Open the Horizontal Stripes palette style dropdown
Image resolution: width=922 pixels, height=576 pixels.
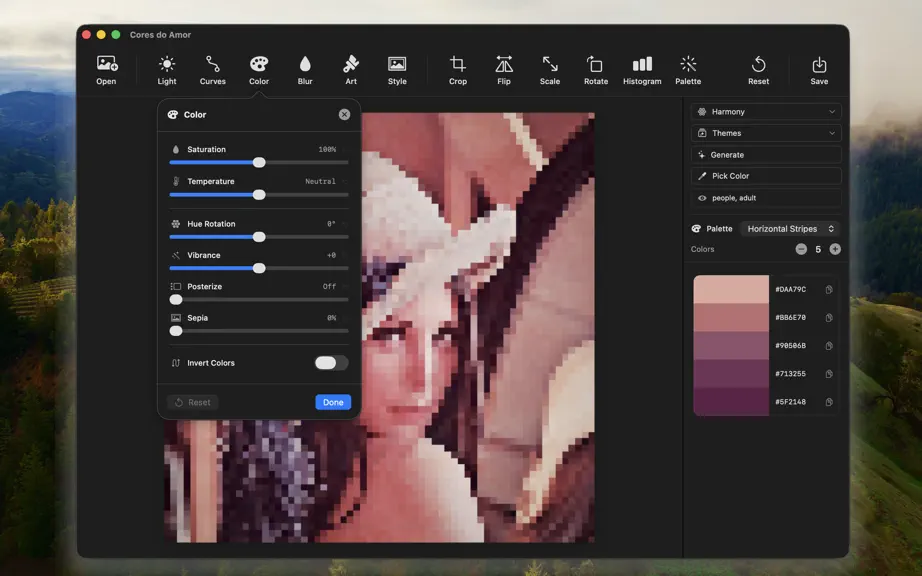790,229
